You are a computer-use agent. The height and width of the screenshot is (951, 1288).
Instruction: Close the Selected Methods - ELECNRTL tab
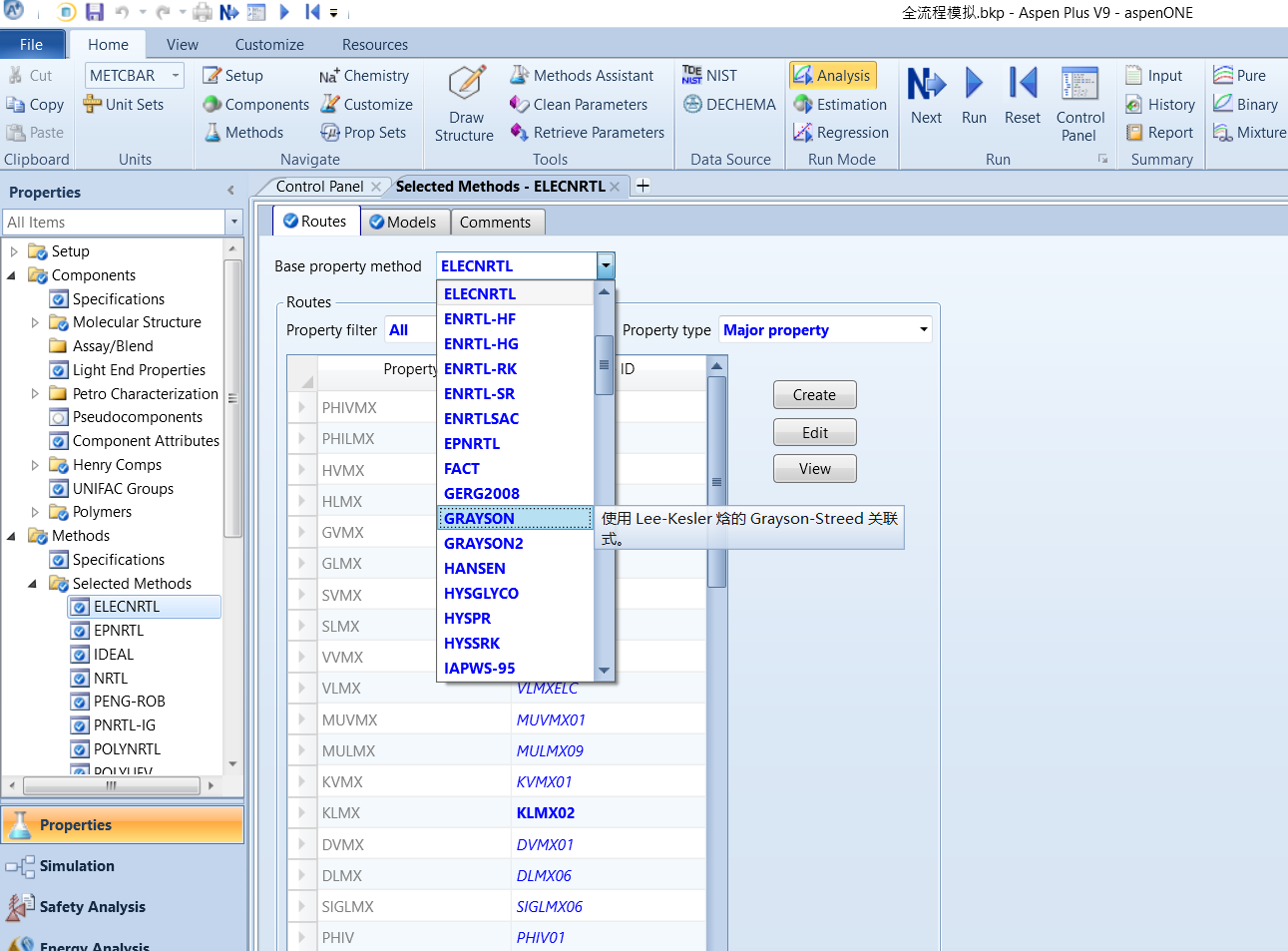[615, 187]
